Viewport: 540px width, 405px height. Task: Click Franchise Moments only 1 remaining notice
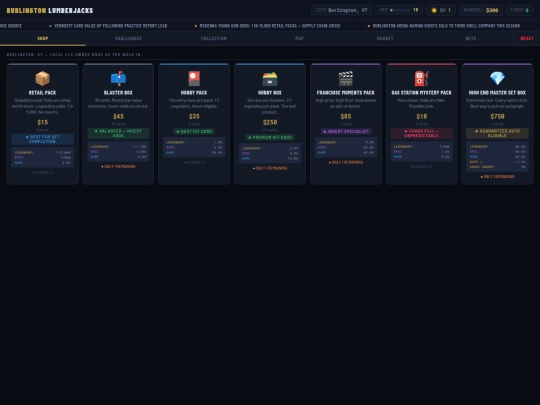coord(345,162)
